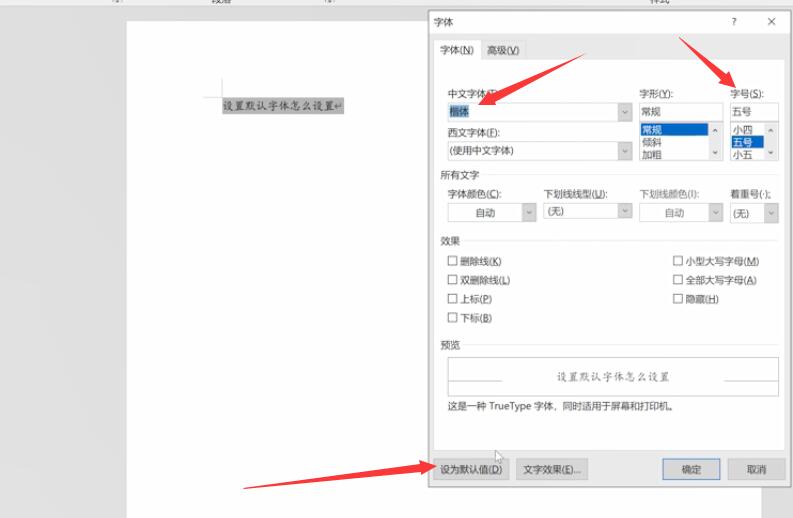Open the 中文字体 dropdown arrow
The height and width of the screenshot is (518, 793).
click(625, 112)
